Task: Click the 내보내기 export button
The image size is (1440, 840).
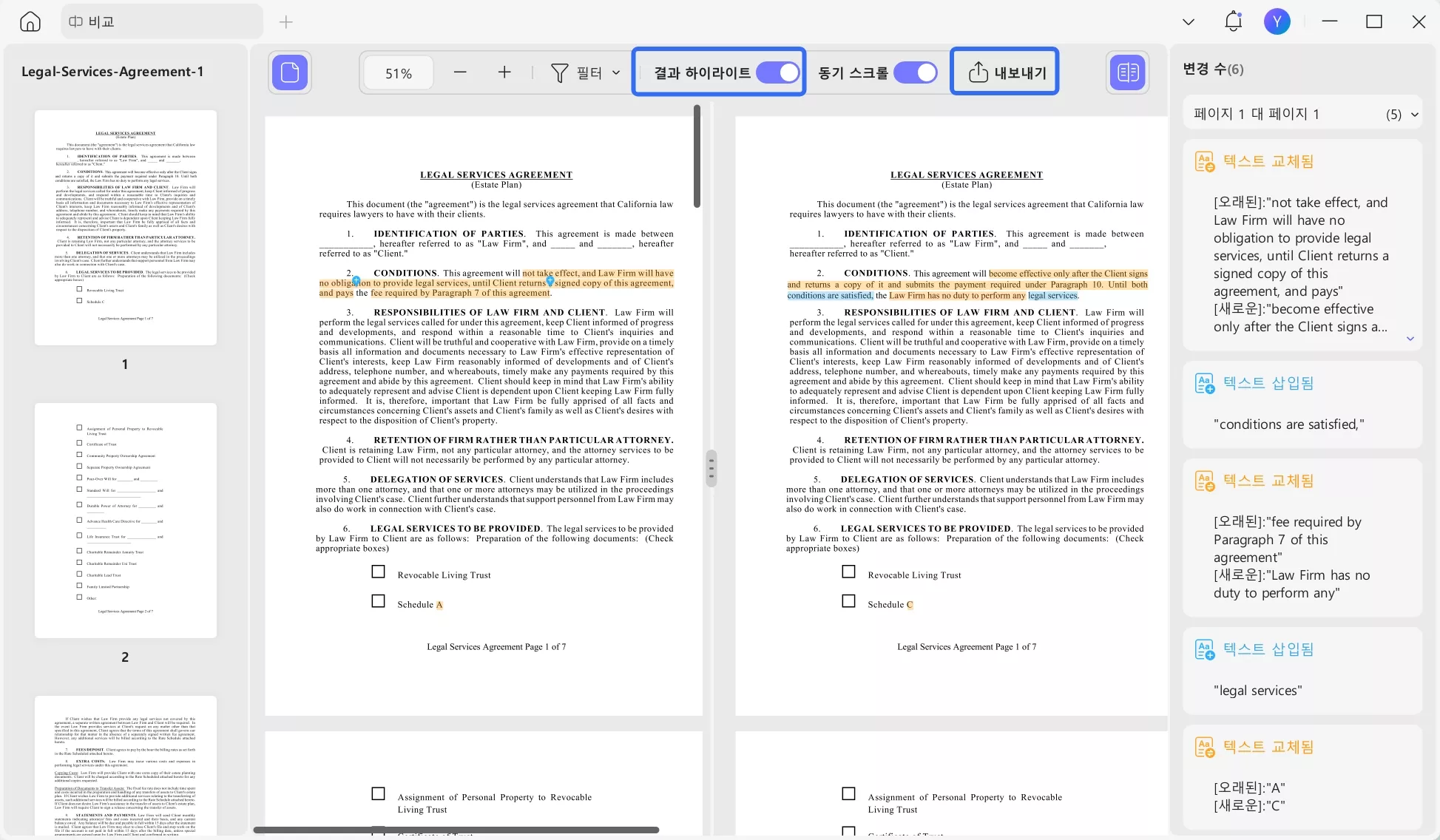Action: tap(1005, 72)
